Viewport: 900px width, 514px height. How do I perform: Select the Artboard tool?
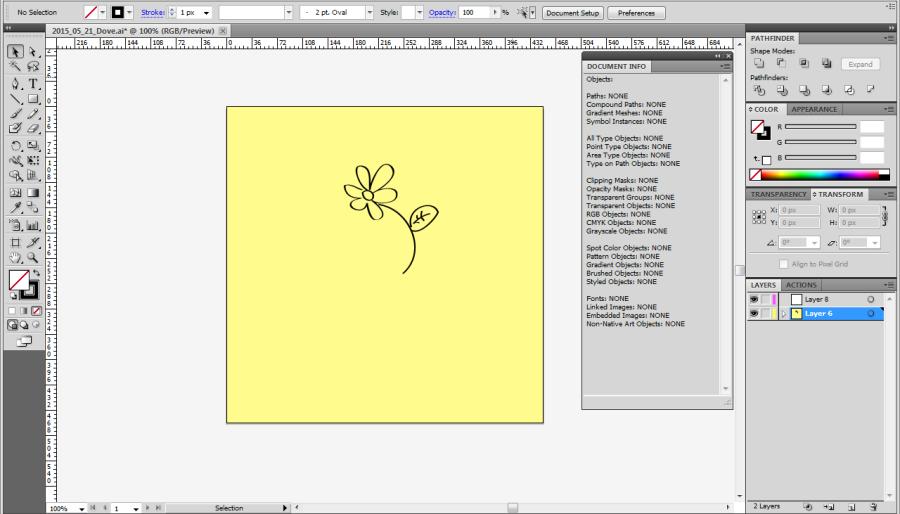coord(15,243)
